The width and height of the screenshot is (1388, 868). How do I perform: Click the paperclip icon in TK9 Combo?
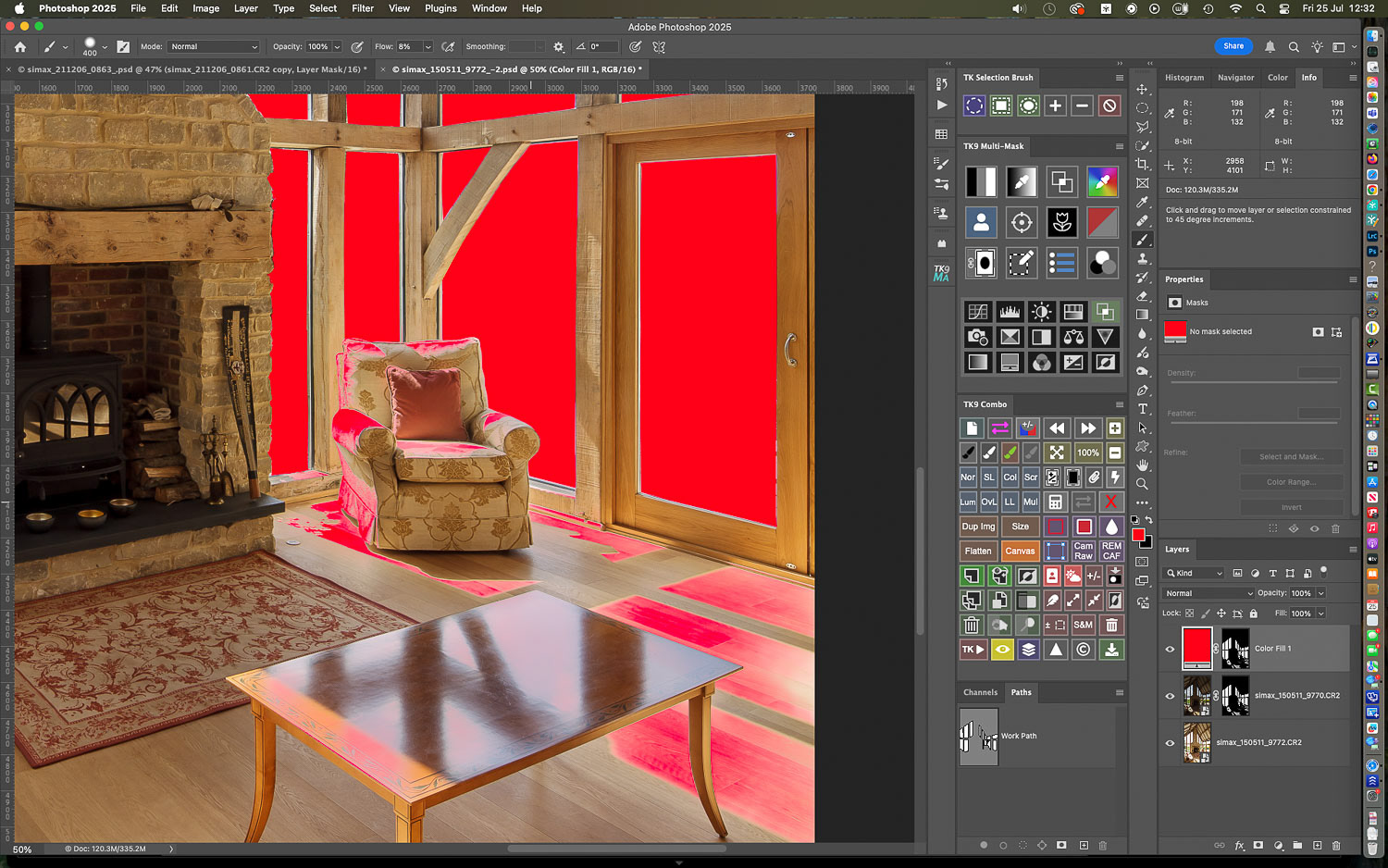1094,477
